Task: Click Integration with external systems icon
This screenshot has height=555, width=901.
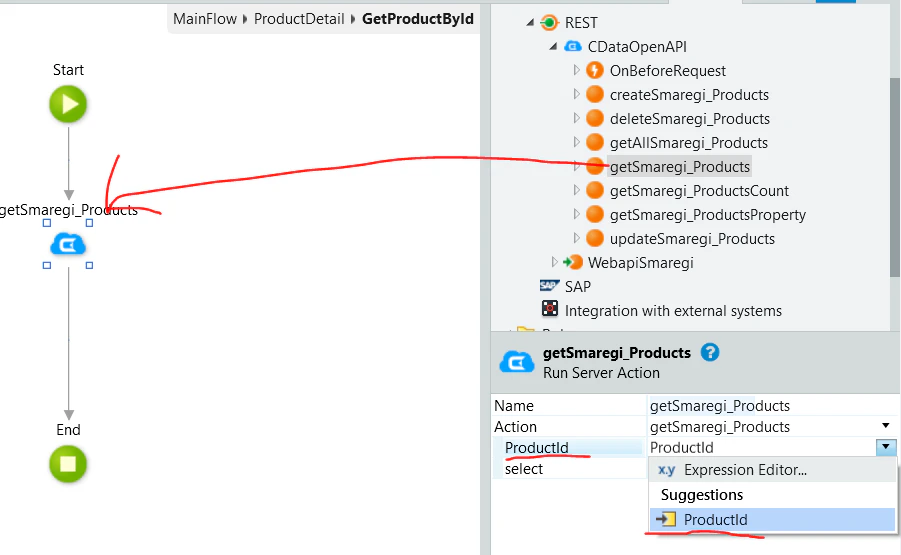Action: [x=550, y=309]
